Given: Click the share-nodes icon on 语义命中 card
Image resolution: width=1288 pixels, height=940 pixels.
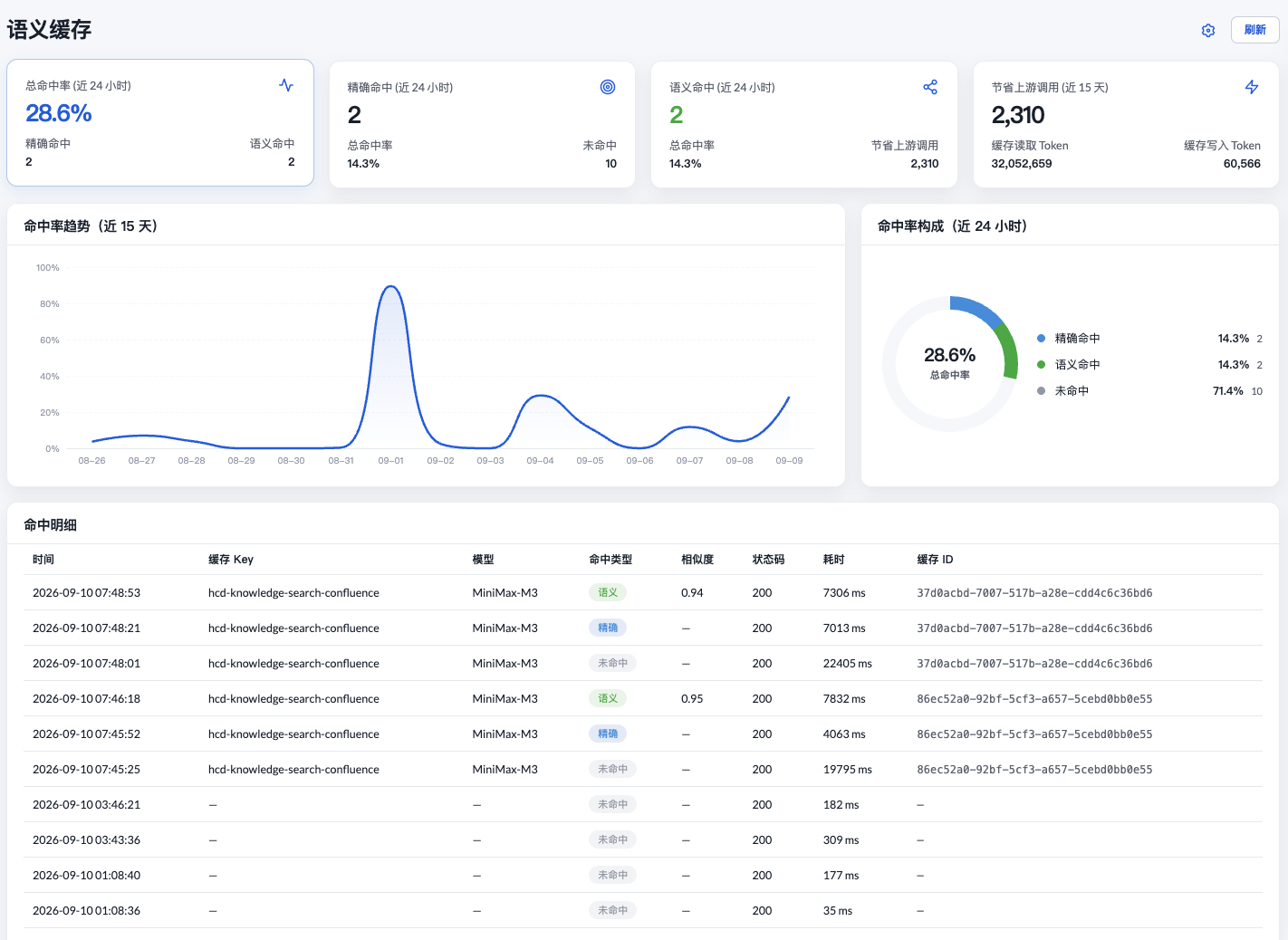Looking at the screenshot, I should click(930, 87).
